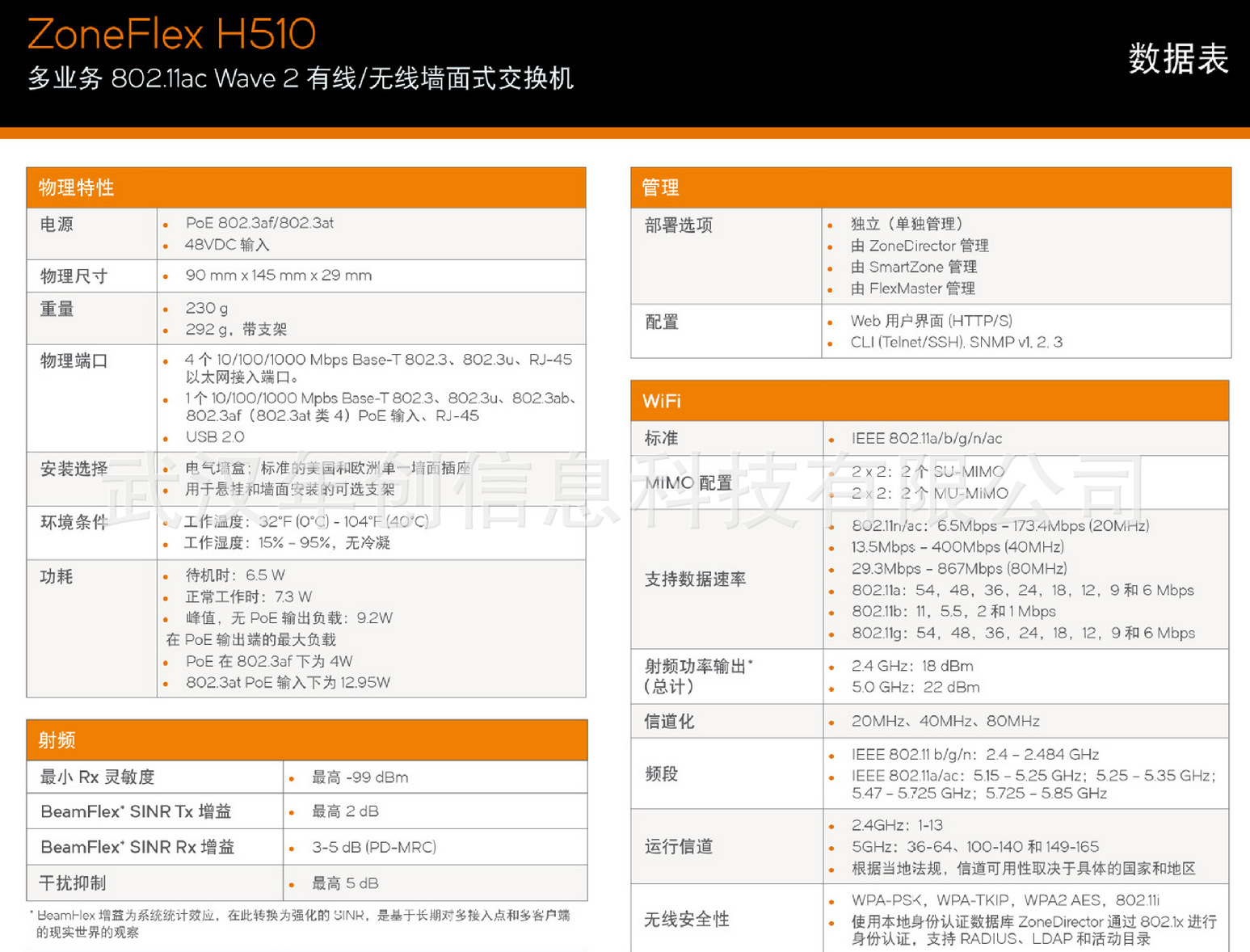1250x952 pixels.
Task: Click the "射频" section heading
Action: click(57, 740)
